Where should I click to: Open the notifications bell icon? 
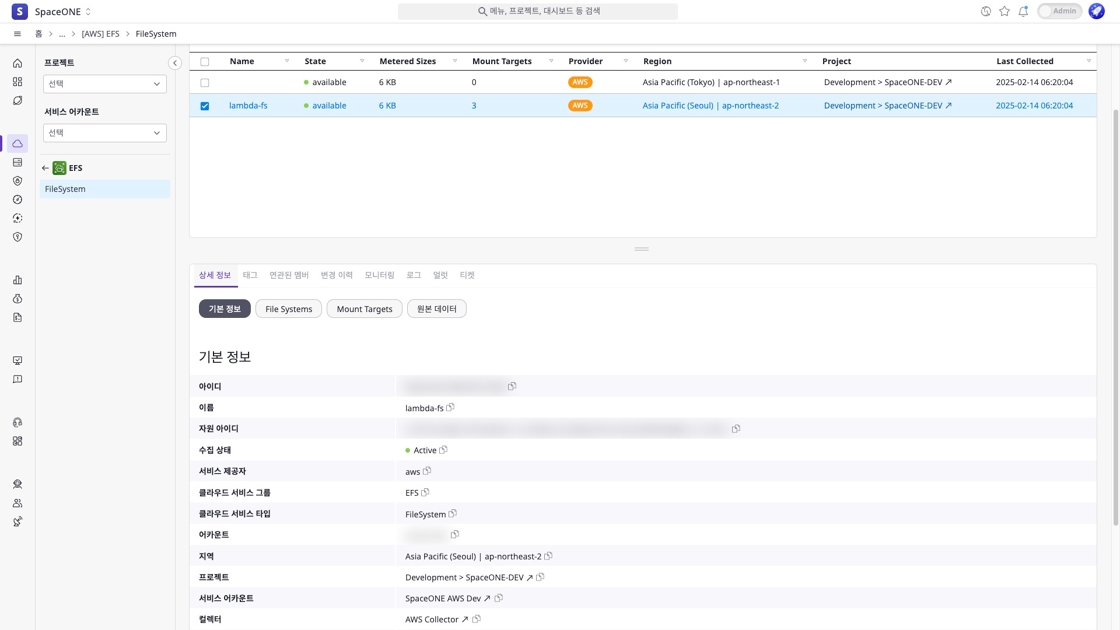[1023, 11]
